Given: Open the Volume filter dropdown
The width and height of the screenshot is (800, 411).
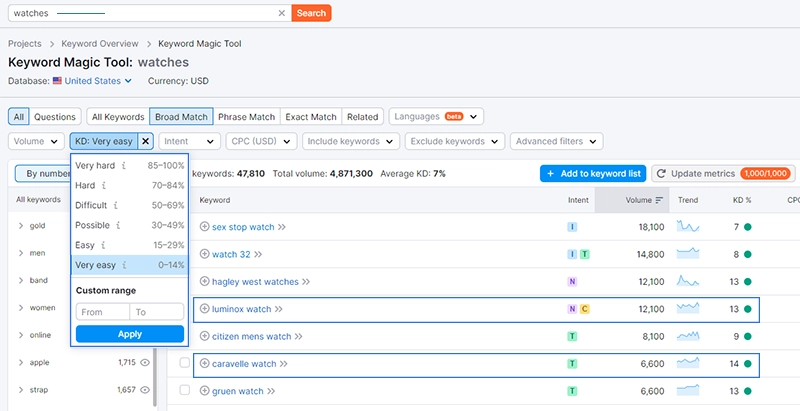Looking at the screenshot, I should pos(36,142).
